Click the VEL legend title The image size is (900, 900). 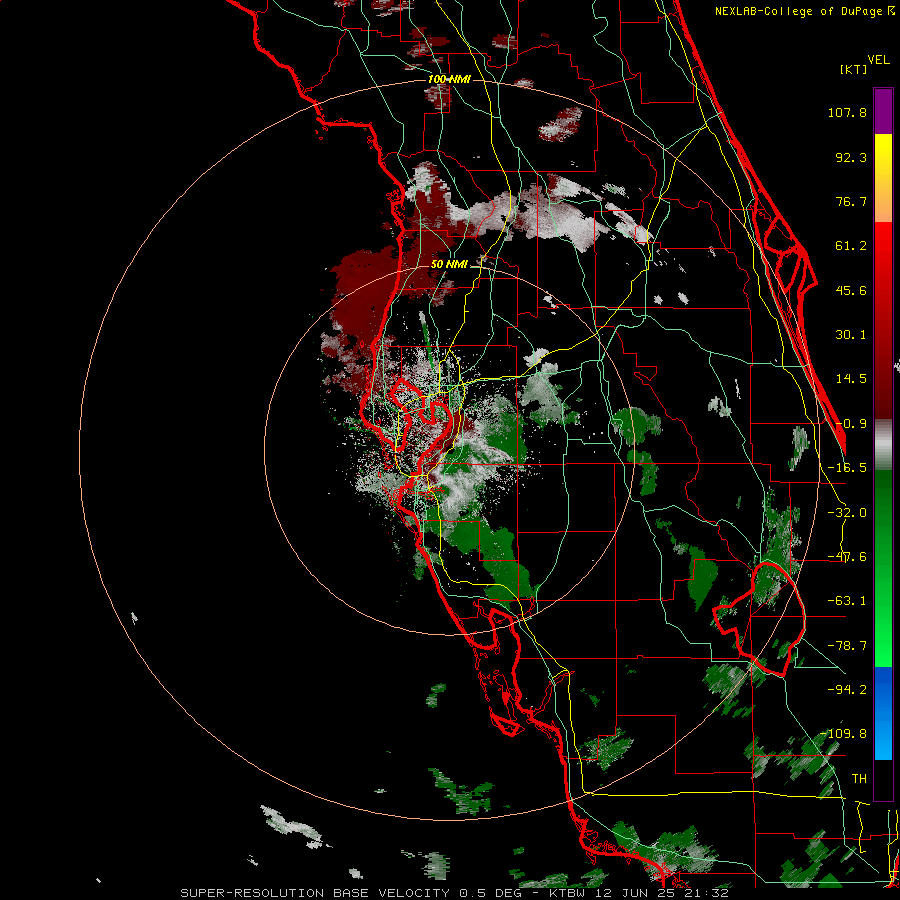pos(878,60)
